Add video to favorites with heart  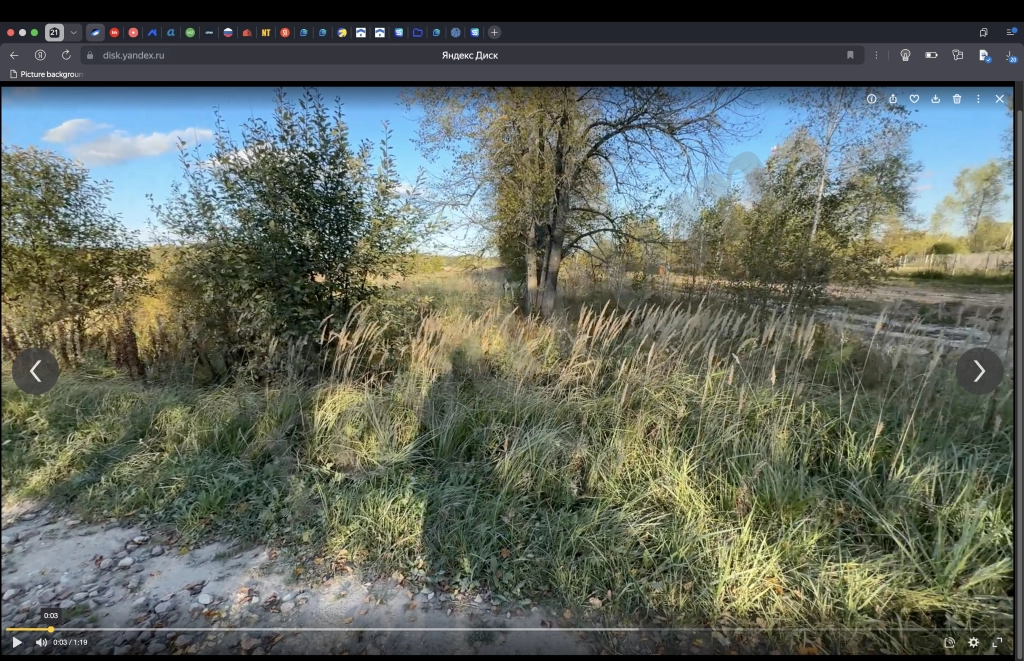pos(914,99)
